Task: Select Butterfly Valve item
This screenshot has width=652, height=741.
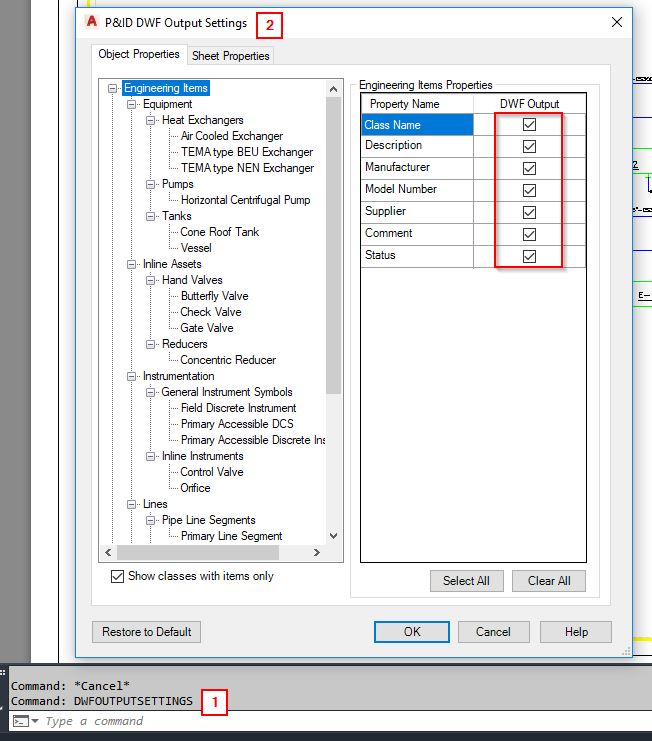Action: click(214, 296)
